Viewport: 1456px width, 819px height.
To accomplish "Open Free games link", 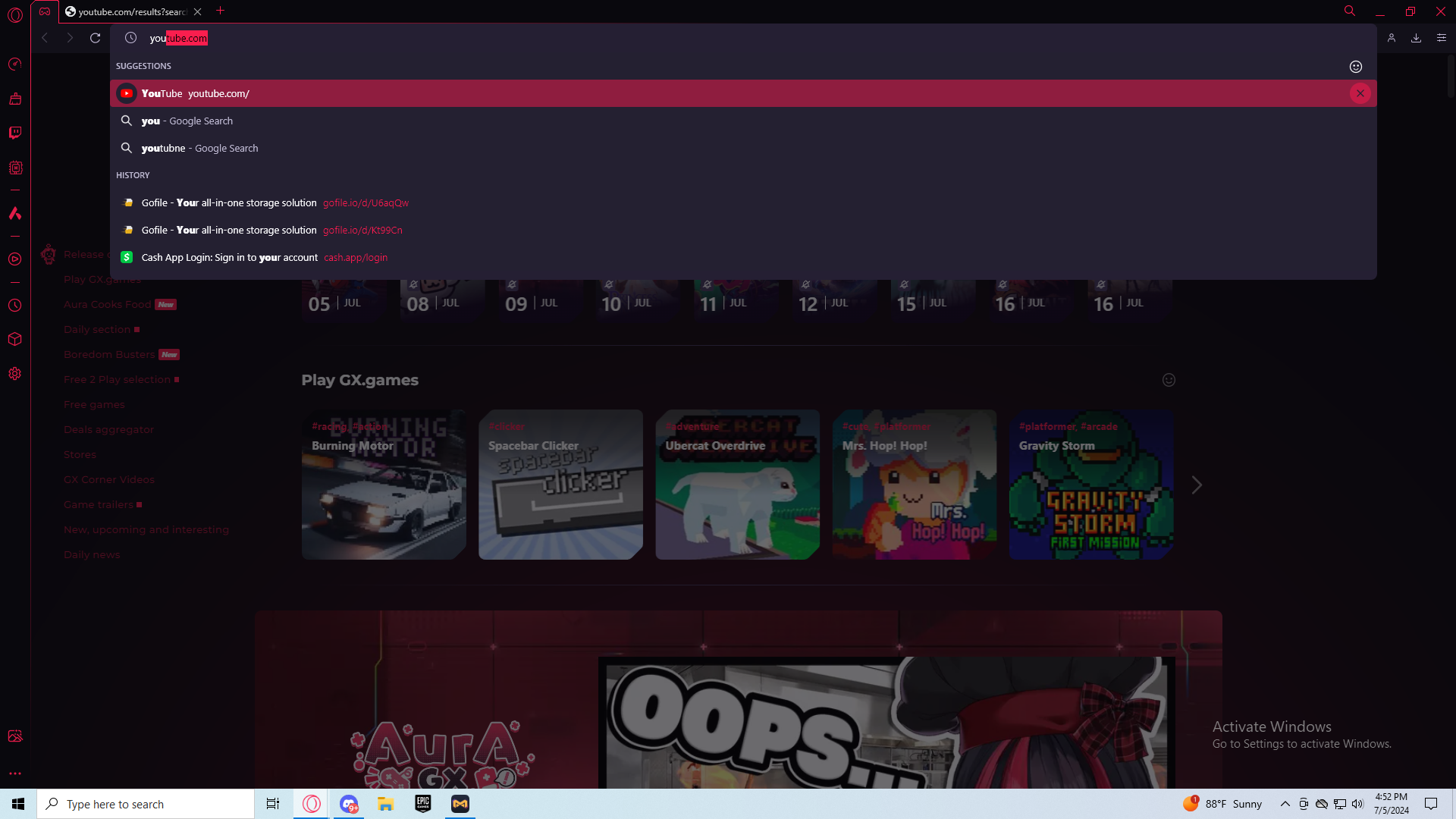I will (x=94, y=404).
